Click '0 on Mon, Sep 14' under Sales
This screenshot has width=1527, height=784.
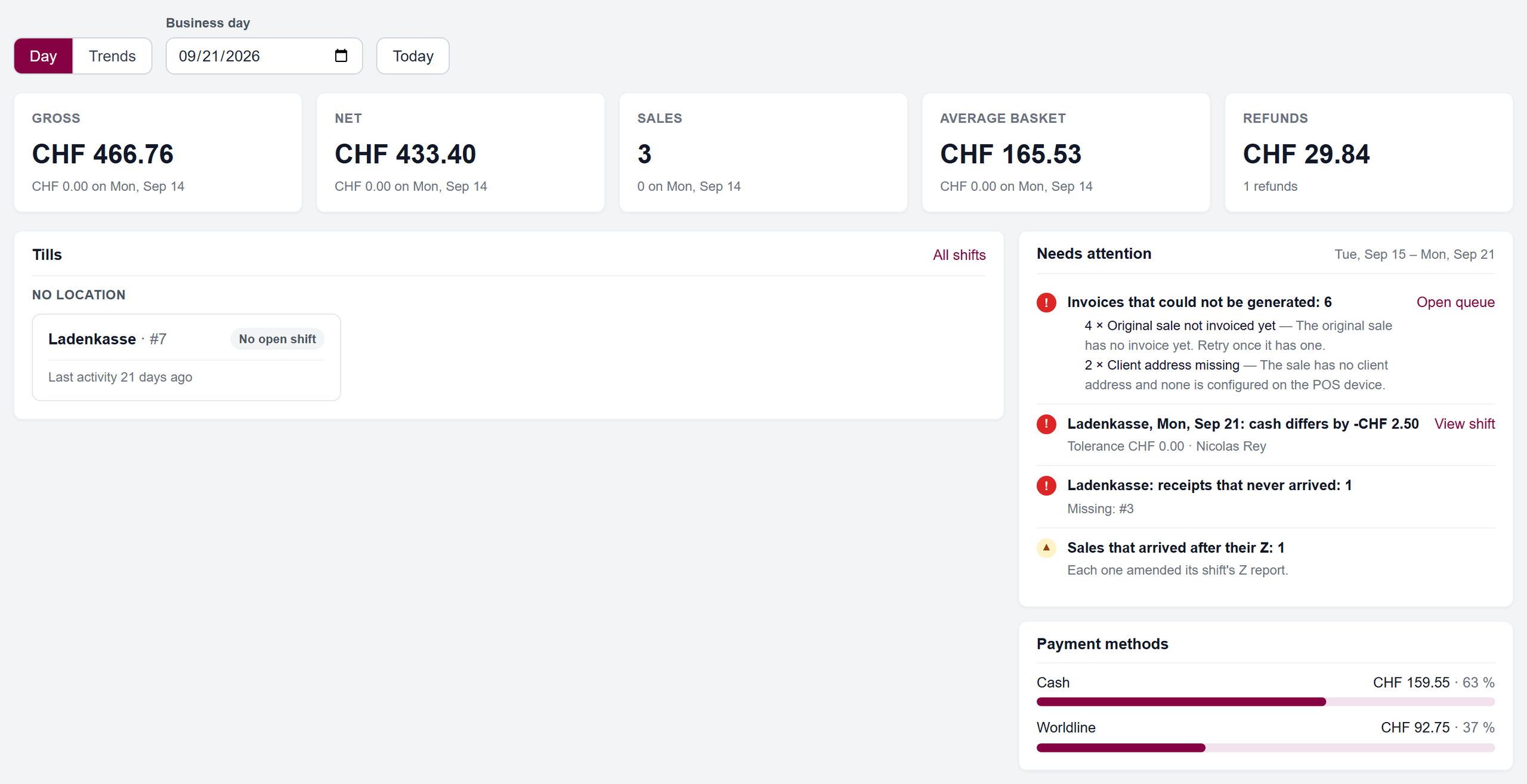point(689,186)
